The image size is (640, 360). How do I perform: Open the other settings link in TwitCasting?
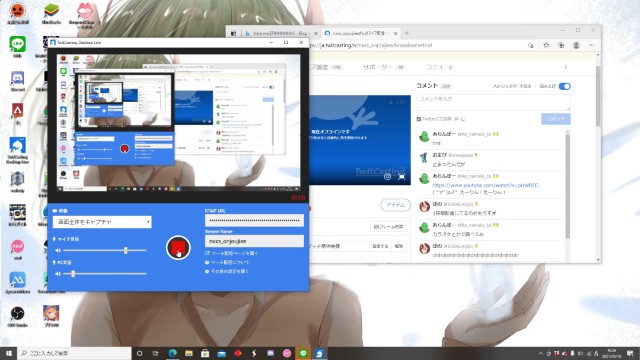(227, 271)
